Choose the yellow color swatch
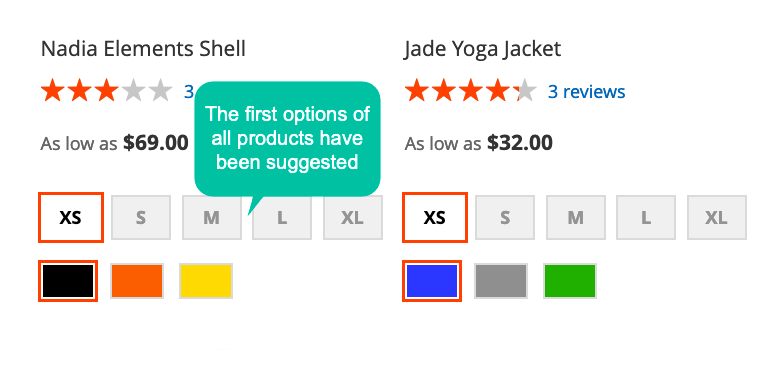 click(206, 281)
